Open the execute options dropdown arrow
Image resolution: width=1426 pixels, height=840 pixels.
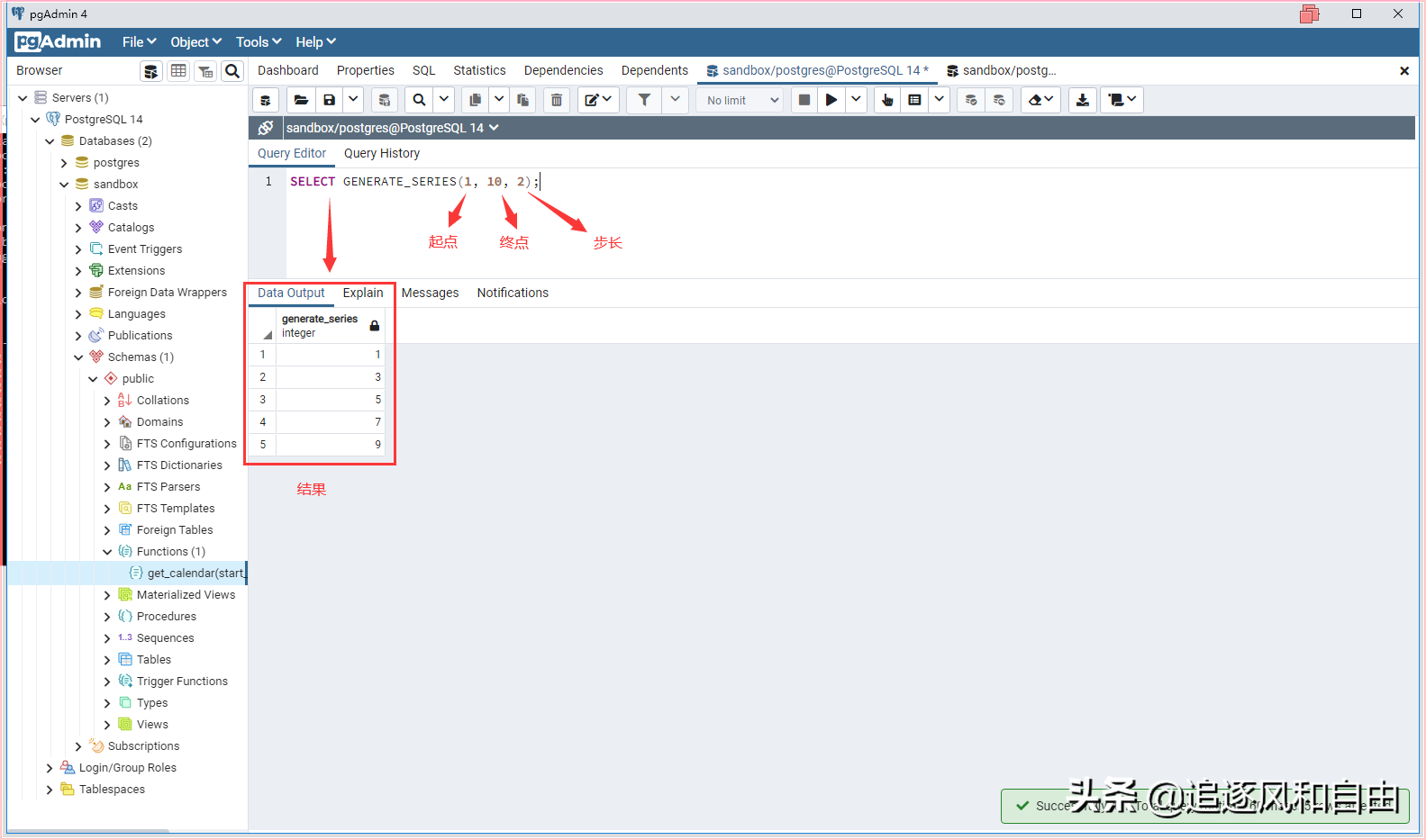(857, 100)
